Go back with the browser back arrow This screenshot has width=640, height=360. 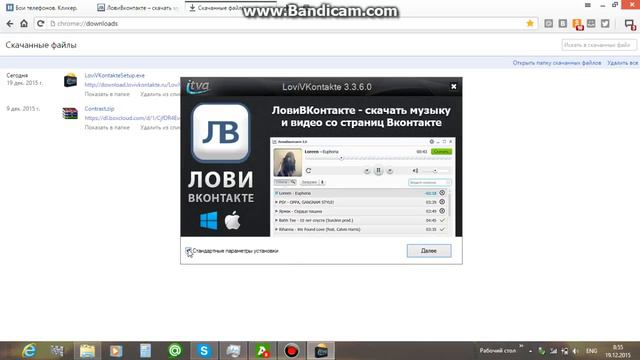tap(10, 24)
